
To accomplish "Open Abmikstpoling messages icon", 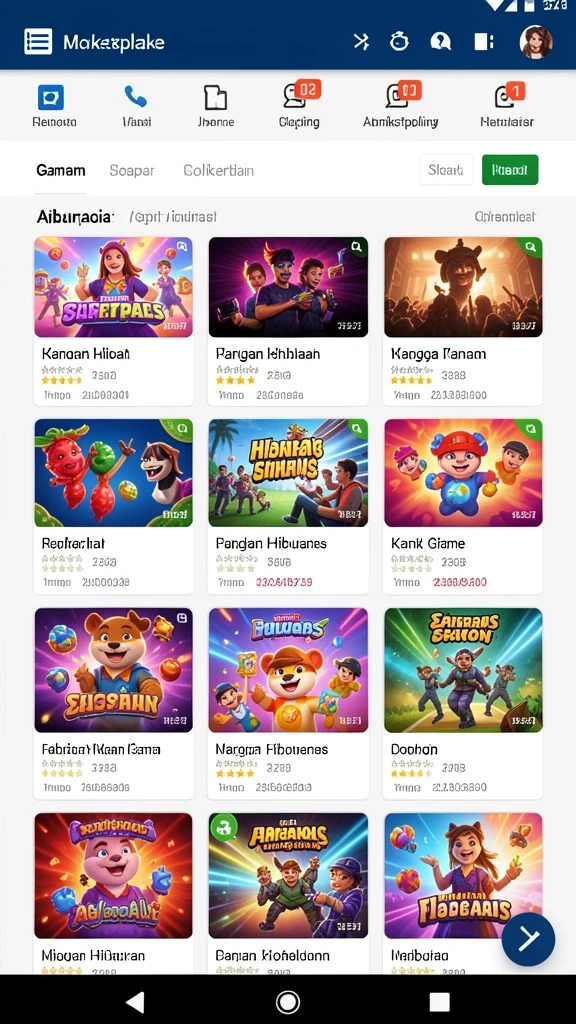I will click(401, 95).
